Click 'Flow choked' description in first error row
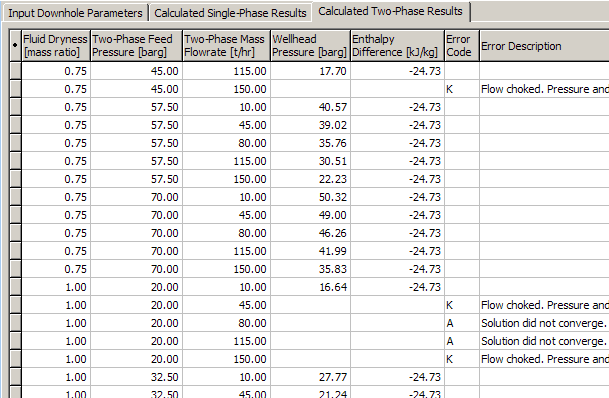This screenshot has height=398, width=609. pyautogui.click(x=545, y=89)
